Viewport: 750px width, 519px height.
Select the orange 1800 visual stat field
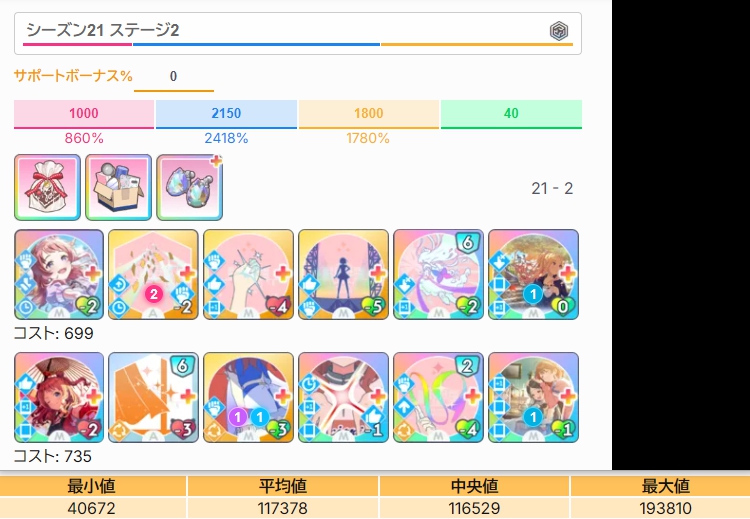coord(369,114)
